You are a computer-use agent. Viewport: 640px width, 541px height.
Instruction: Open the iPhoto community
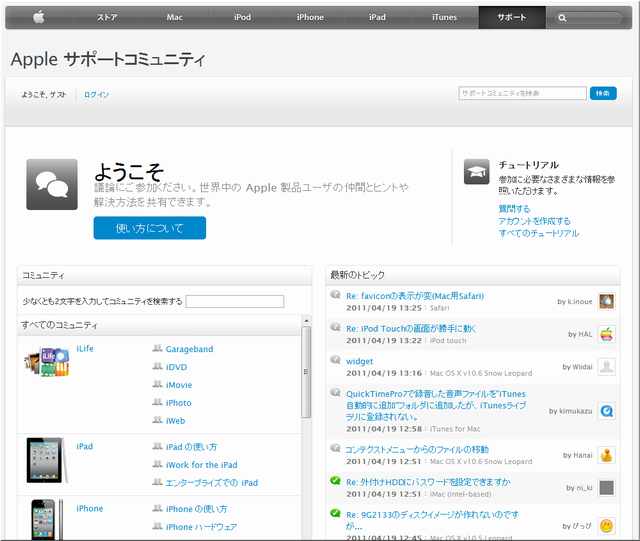tap(178, 403)
